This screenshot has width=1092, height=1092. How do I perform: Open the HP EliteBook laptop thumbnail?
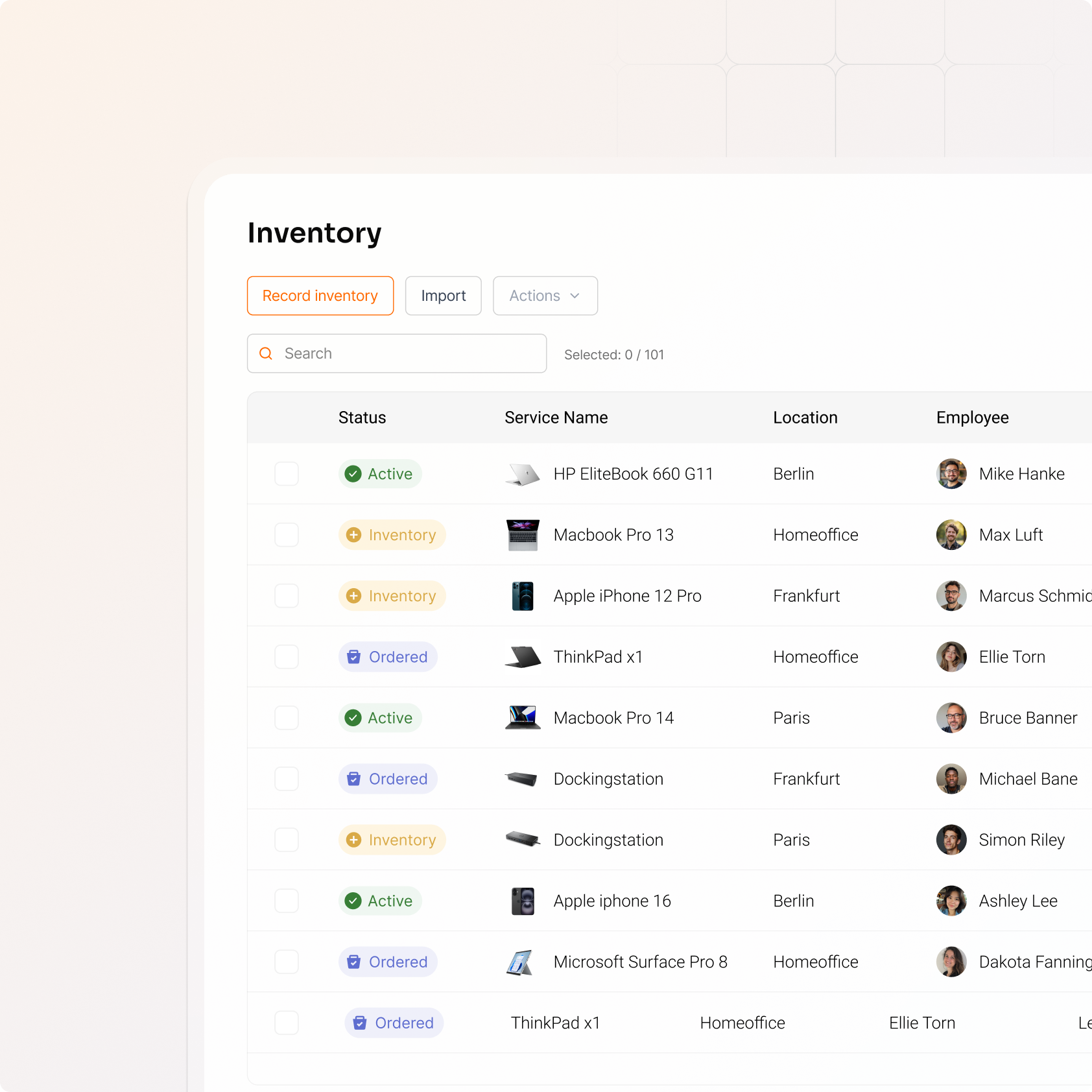pyautogui.click(x=523, y=474)
